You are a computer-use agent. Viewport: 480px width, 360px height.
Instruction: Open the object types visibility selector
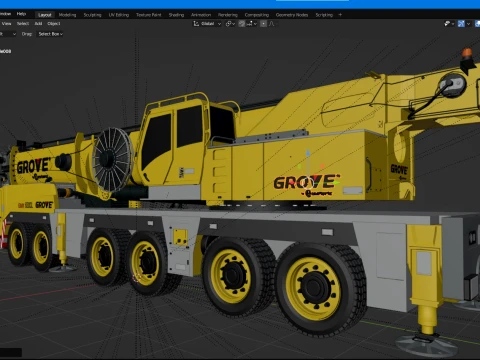[449, 24]
